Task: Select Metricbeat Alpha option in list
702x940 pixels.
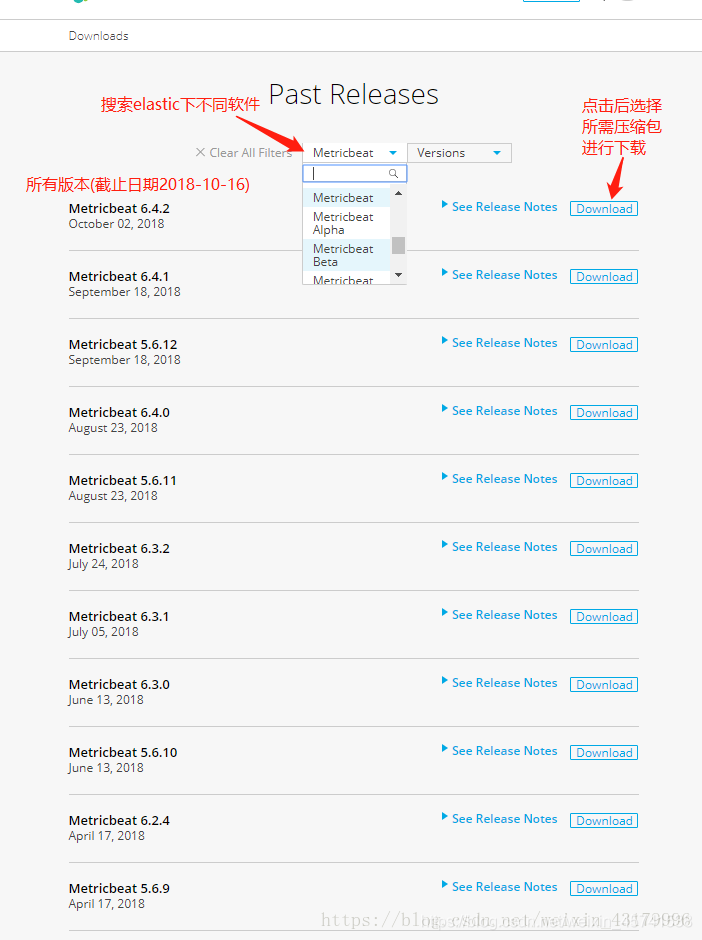Action: click(347, 223)
